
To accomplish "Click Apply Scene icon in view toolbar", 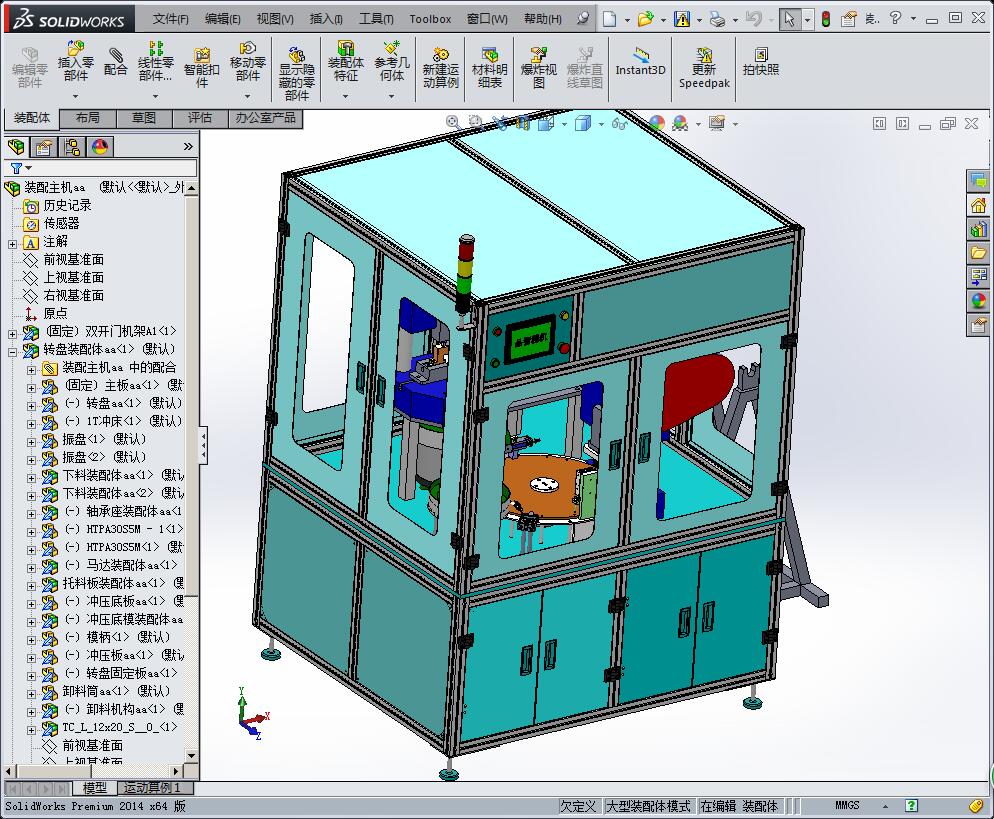I will coord(680,122).
